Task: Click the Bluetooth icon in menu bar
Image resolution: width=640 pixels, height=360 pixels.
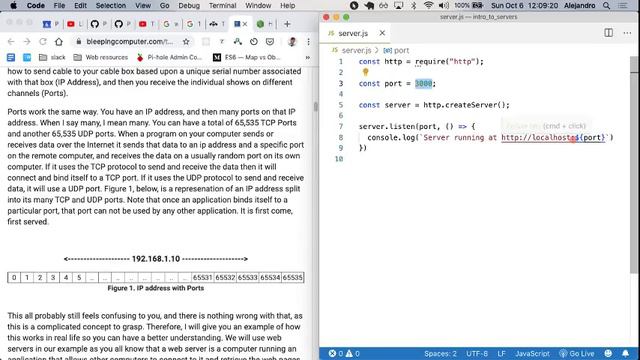Action: [x=413, y=5]
